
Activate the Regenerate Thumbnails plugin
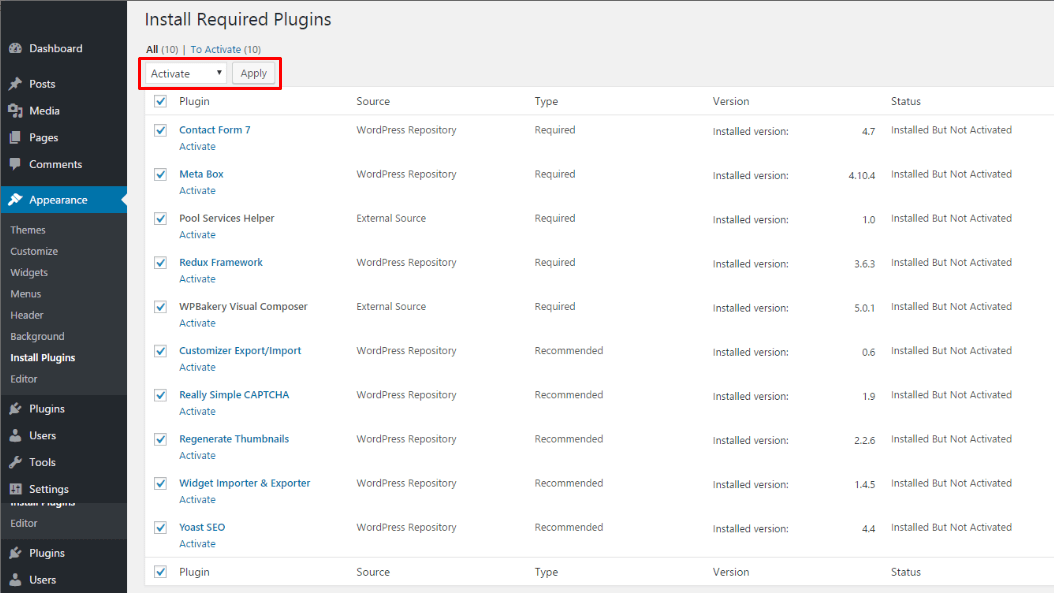197,456
